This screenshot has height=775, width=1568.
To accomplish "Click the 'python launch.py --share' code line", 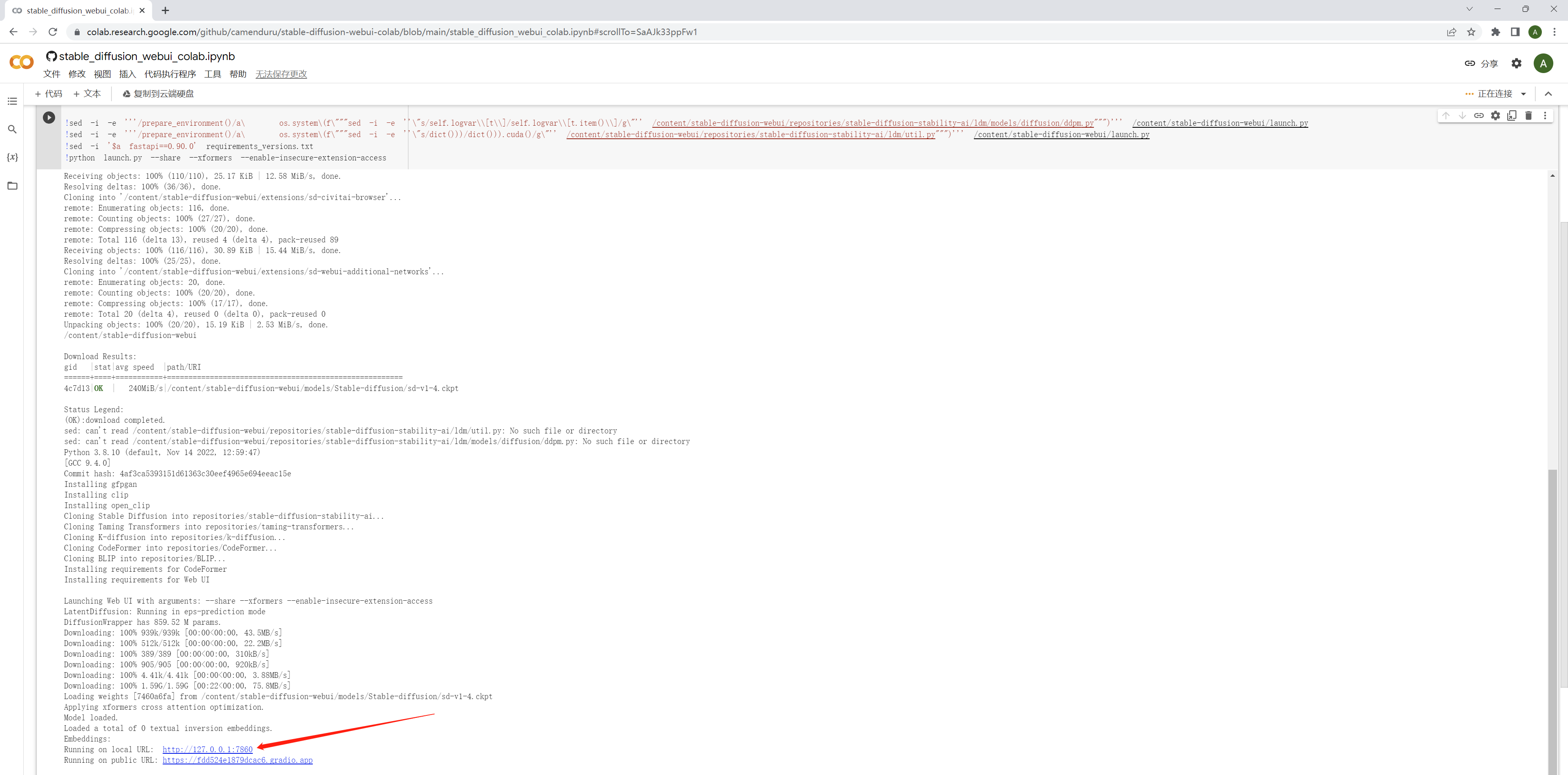I will click(225, 158).
